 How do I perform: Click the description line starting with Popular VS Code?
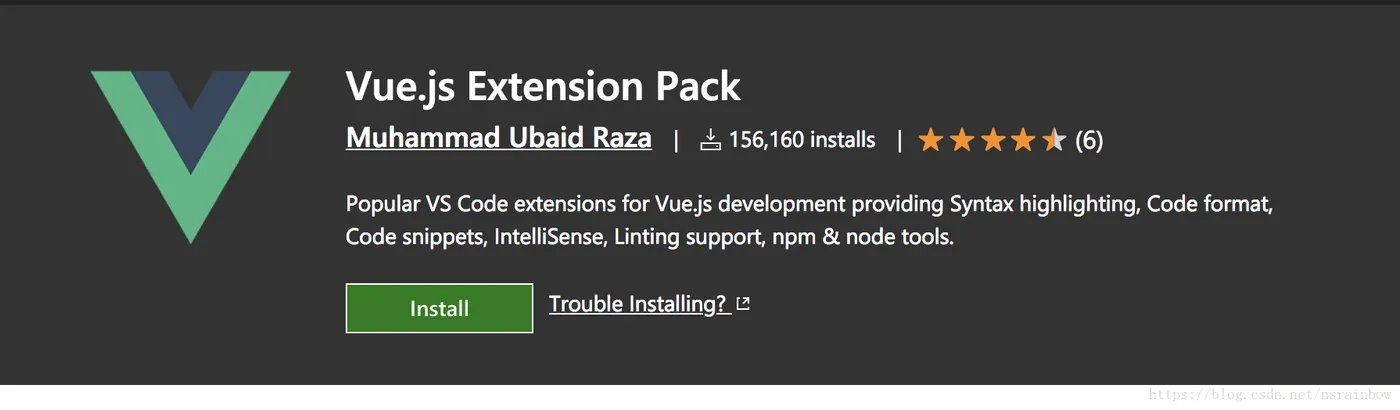point(808,205)
